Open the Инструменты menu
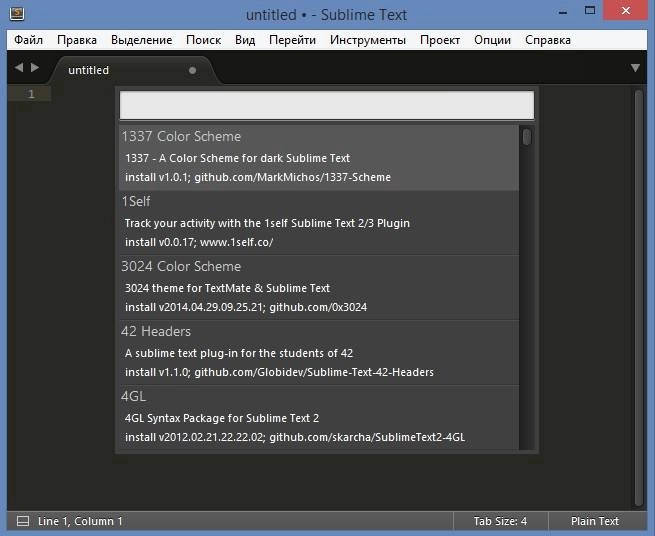The height and width of the screenshot is (536, 655). click(x=368, y=40)
